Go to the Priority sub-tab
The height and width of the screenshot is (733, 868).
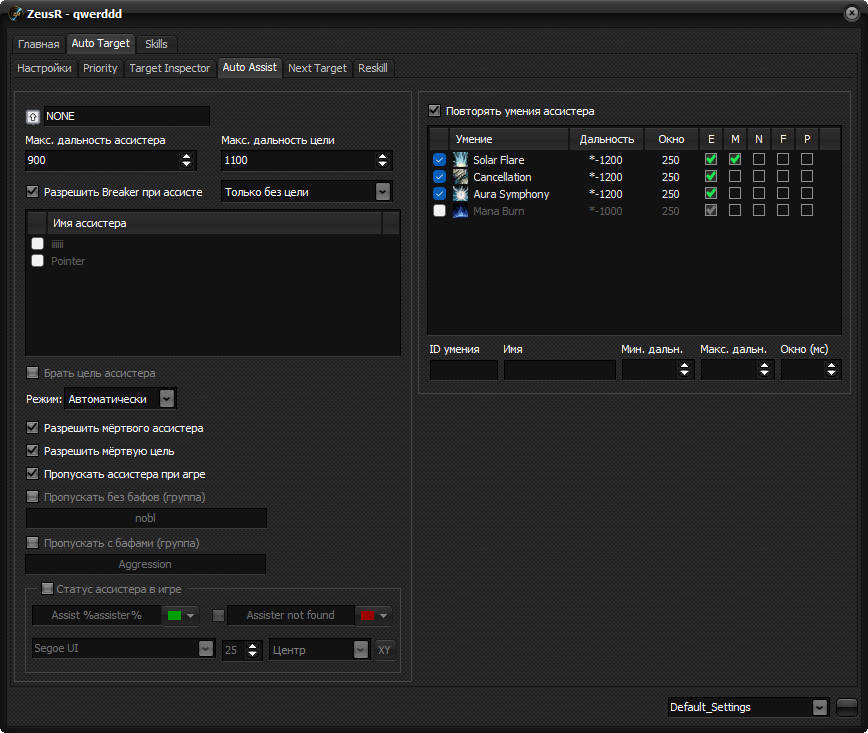pyautogui.click(x=100, y=68)
